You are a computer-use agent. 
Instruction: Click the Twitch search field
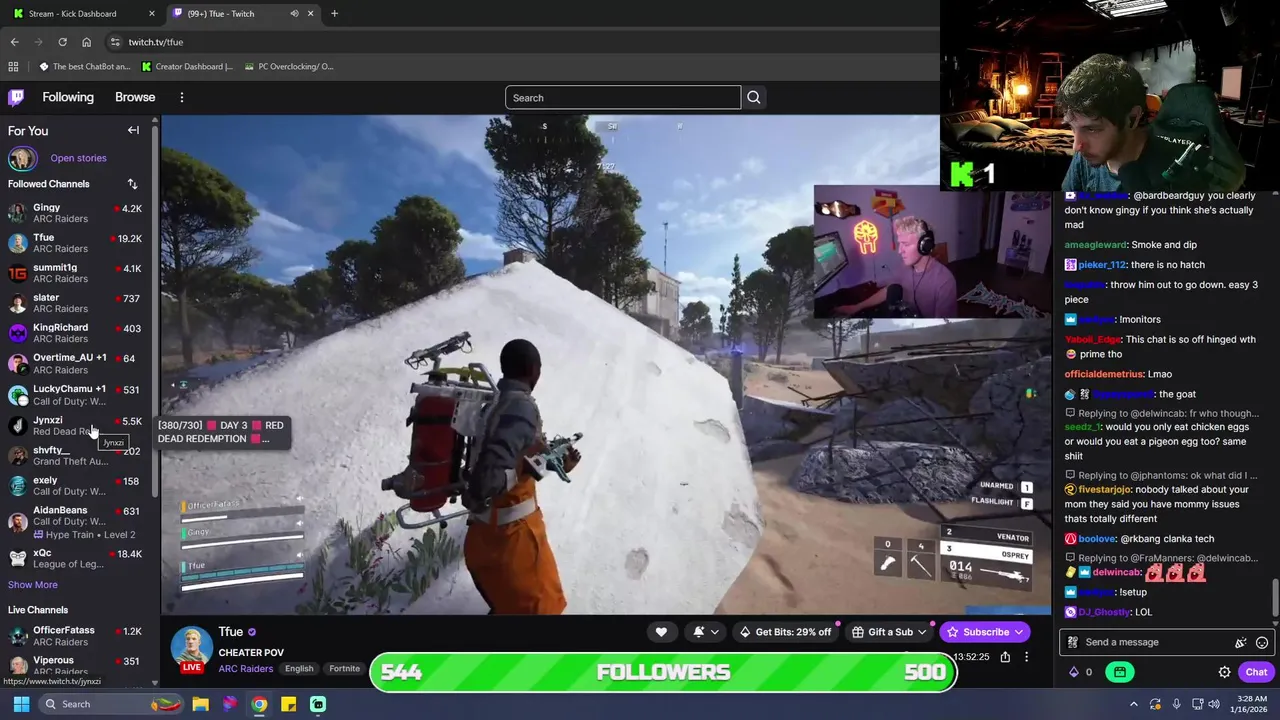(623, 97)
